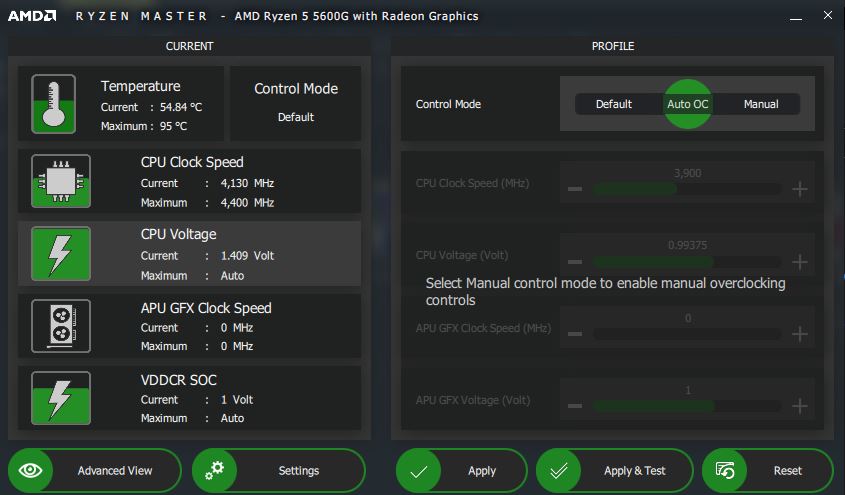Select the CPU Voltage row in Current panel

190,254
